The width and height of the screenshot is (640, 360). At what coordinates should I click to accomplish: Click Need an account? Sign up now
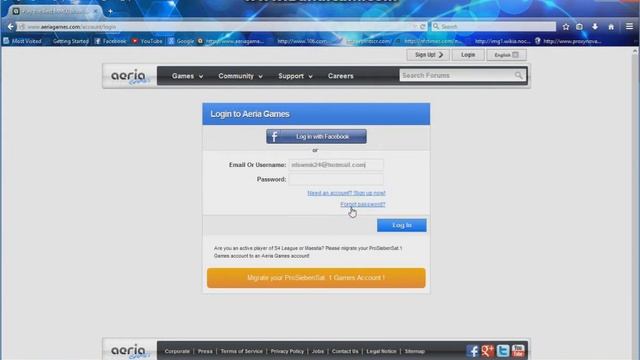(346, 193)
